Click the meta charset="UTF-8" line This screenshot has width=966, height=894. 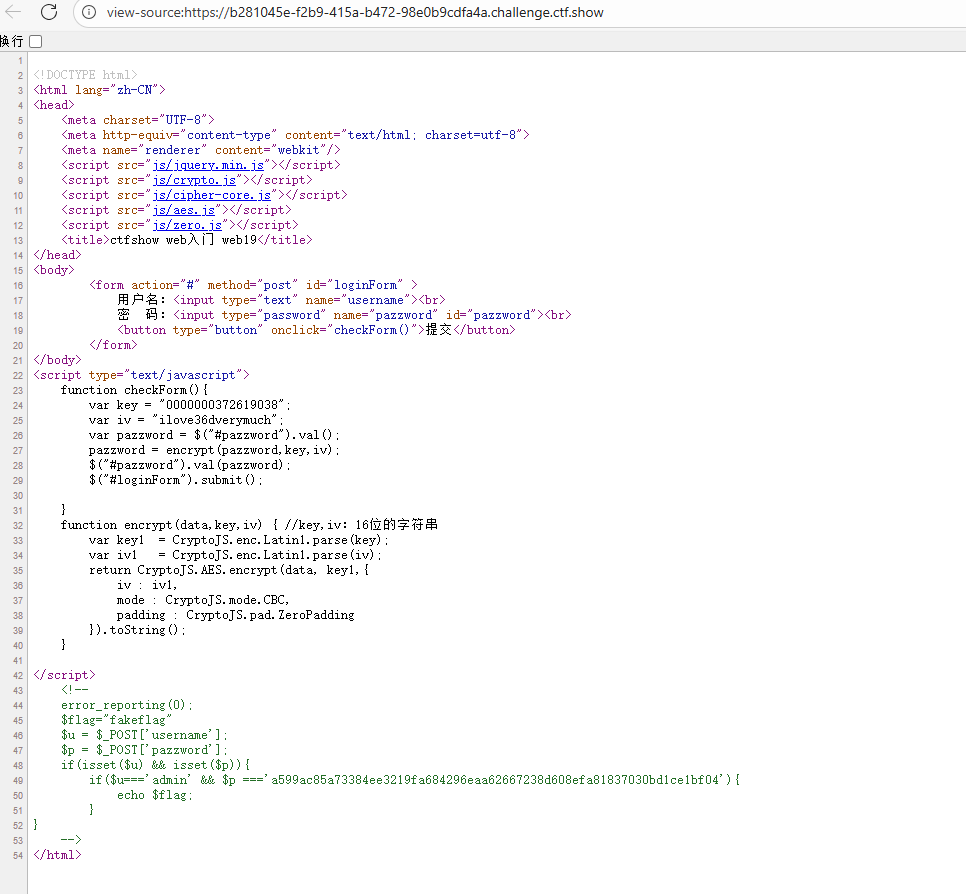click(x=137, y=120)
